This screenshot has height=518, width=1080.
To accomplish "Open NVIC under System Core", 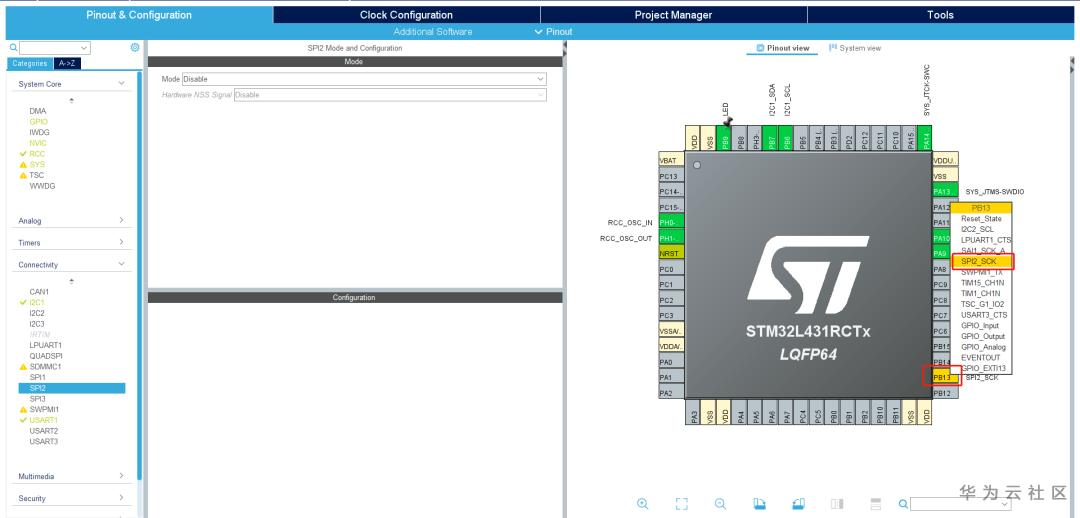I will (x=38, y=143).
